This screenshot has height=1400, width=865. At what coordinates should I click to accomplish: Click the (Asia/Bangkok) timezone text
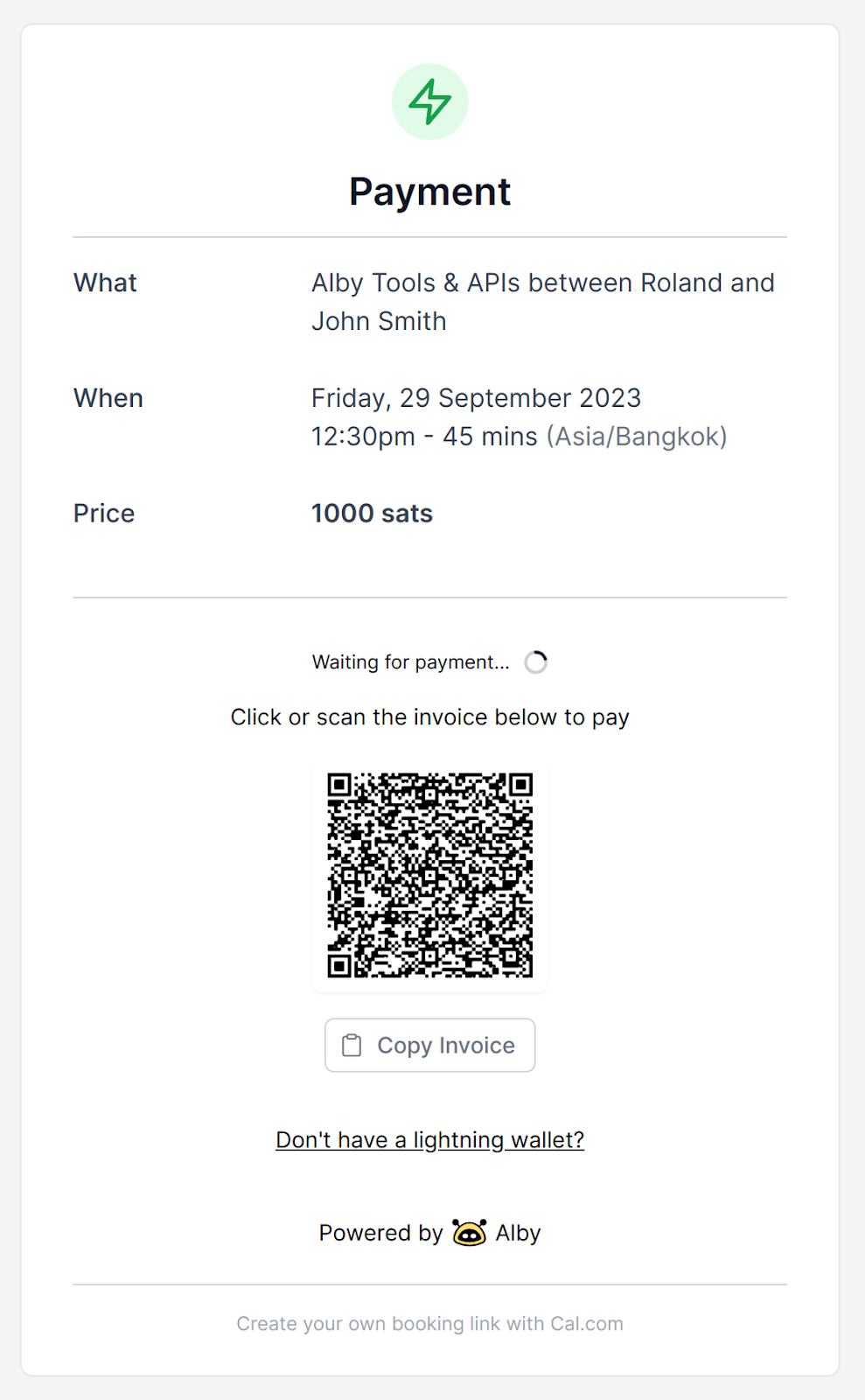pyautogui.click(x=637, y=437)
